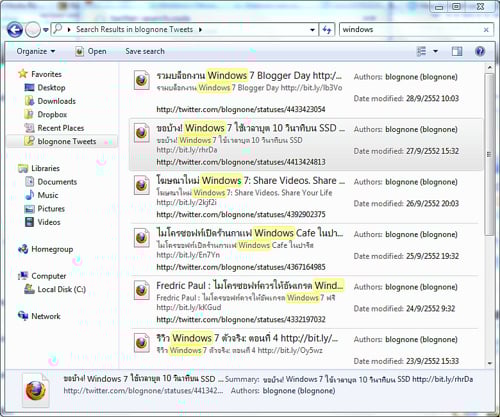500x417 pixels.
Task: Click into the search box containing 'windows'
Action: (411, 30)
